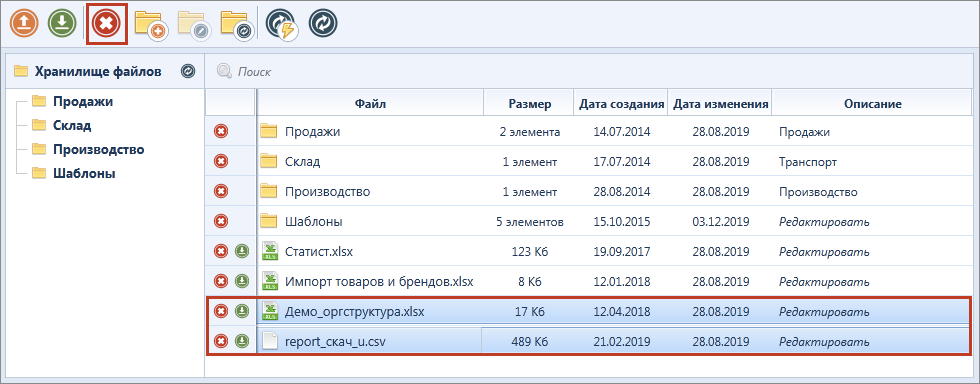This screenshot has height=384, width=980.
Task: Select the Импорт товаров и брендов.xlsx name
Action: [x=379, y=282]
